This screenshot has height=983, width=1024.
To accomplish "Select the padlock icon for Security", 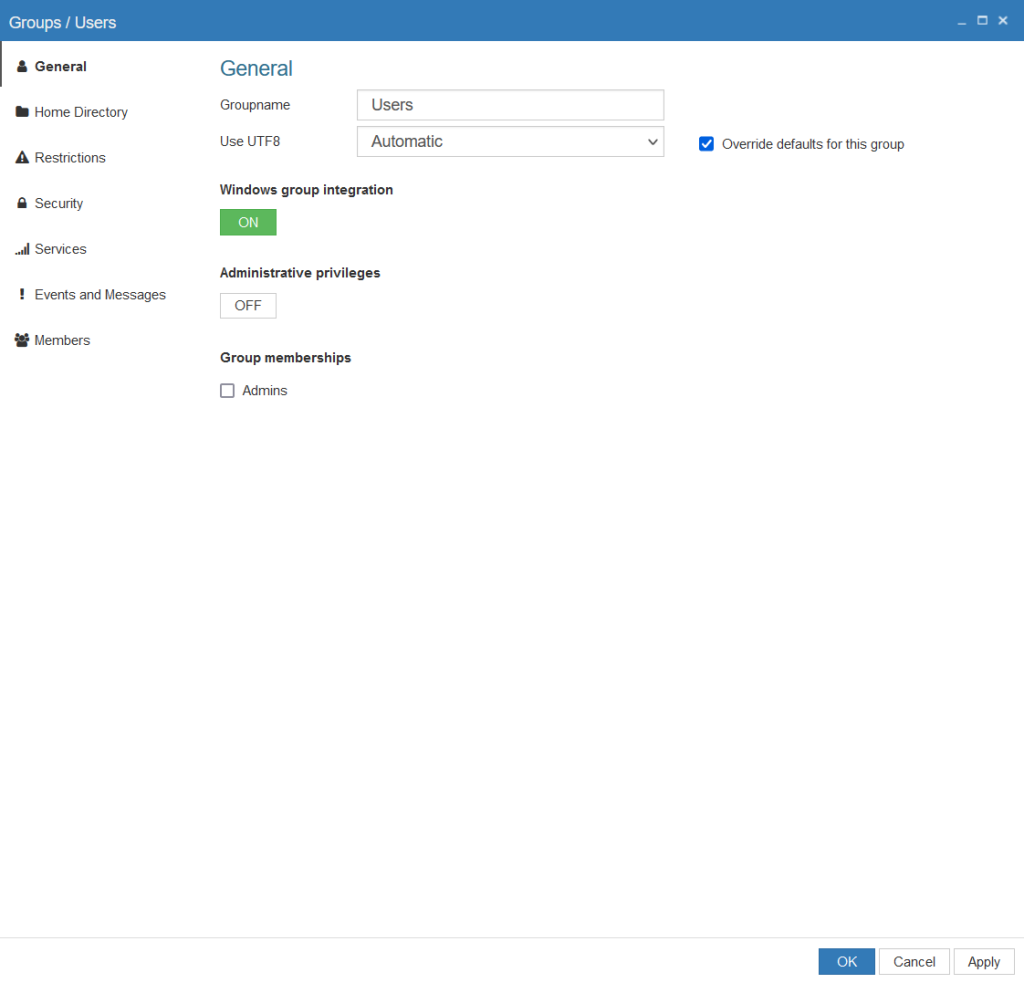I will [21, 203].
